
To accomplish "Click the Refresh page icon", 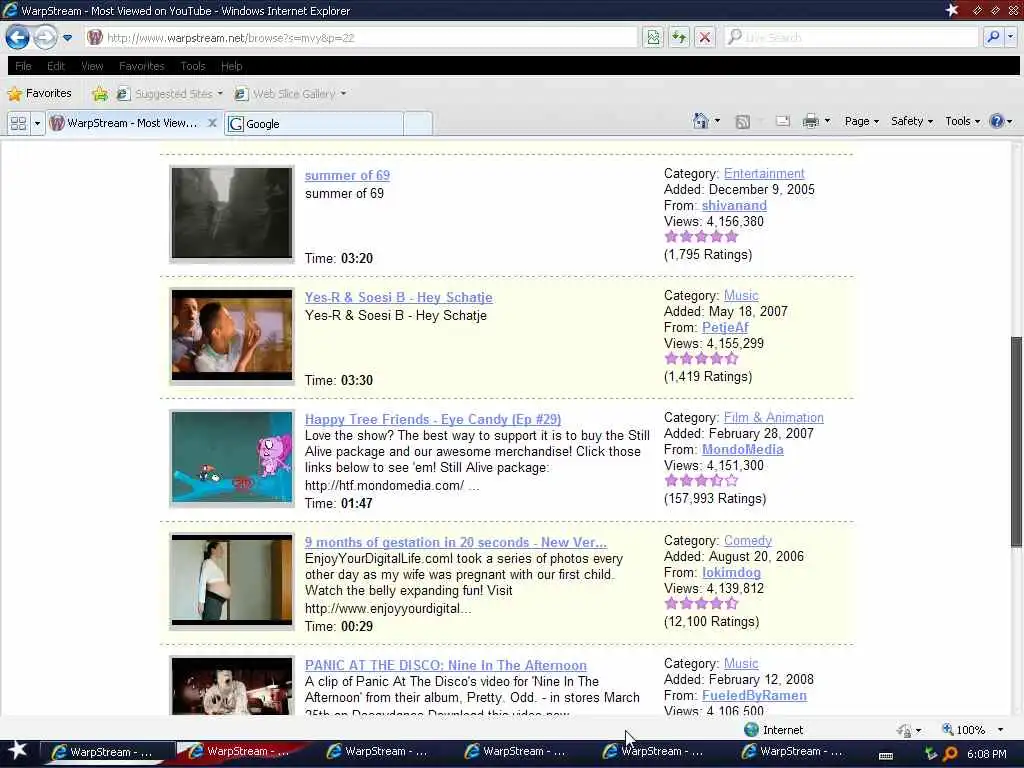I will tap(679, 37).
